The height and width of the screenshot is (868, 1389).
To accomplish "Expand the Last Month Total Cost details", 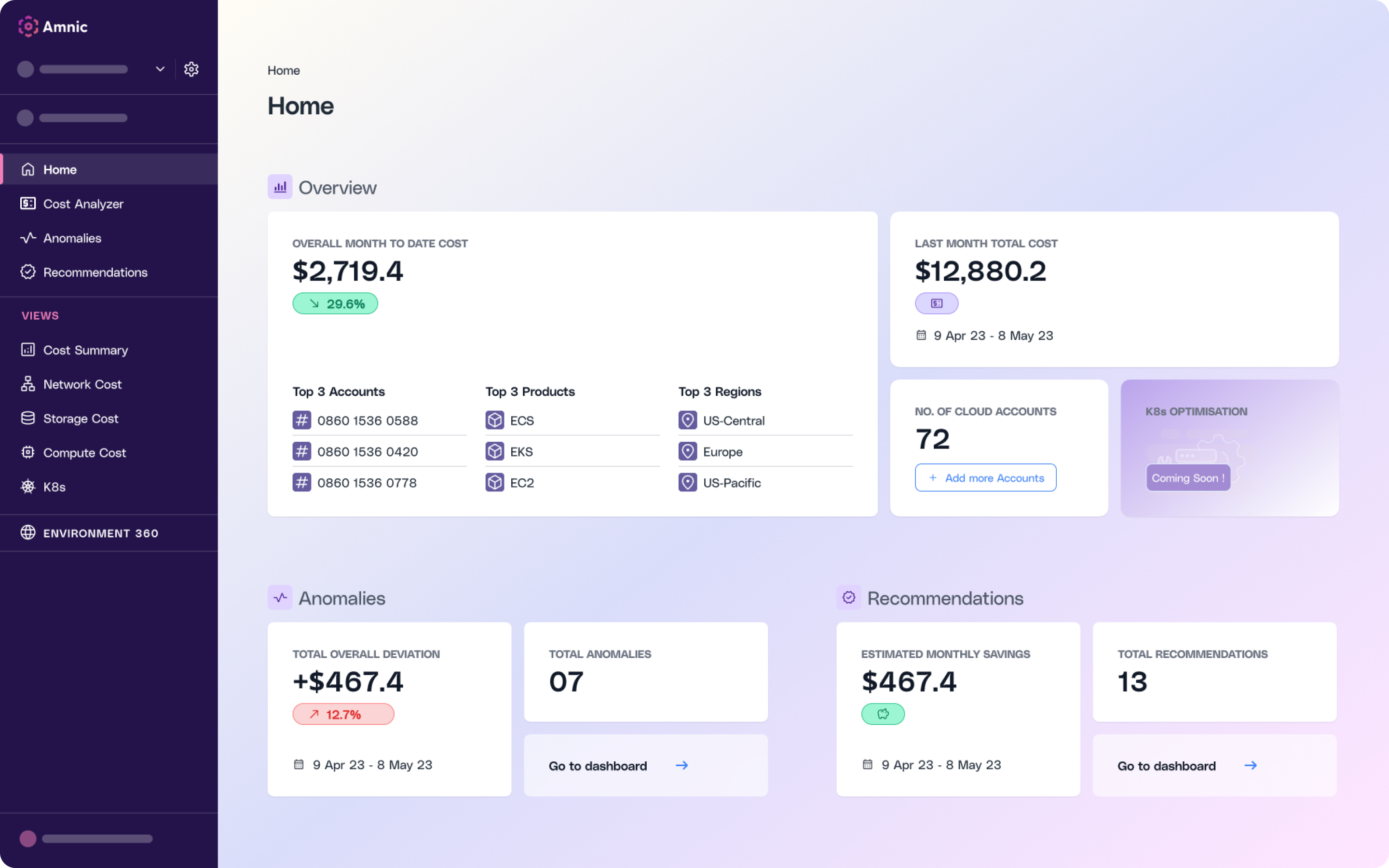I will [936, 303].
